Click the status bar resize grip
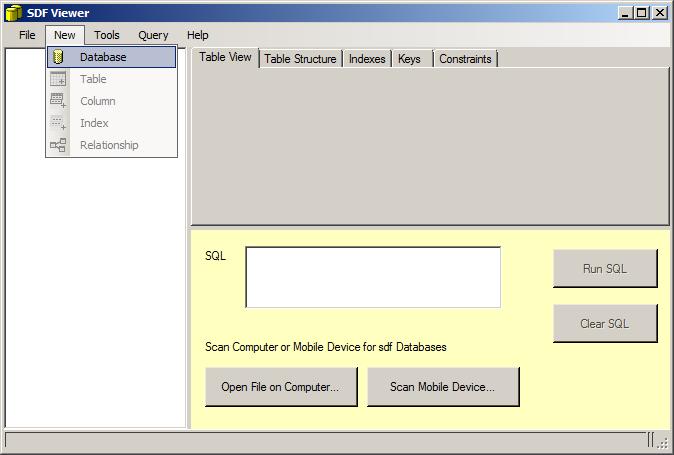The image size is (674, 455). (x=663, y=443)
